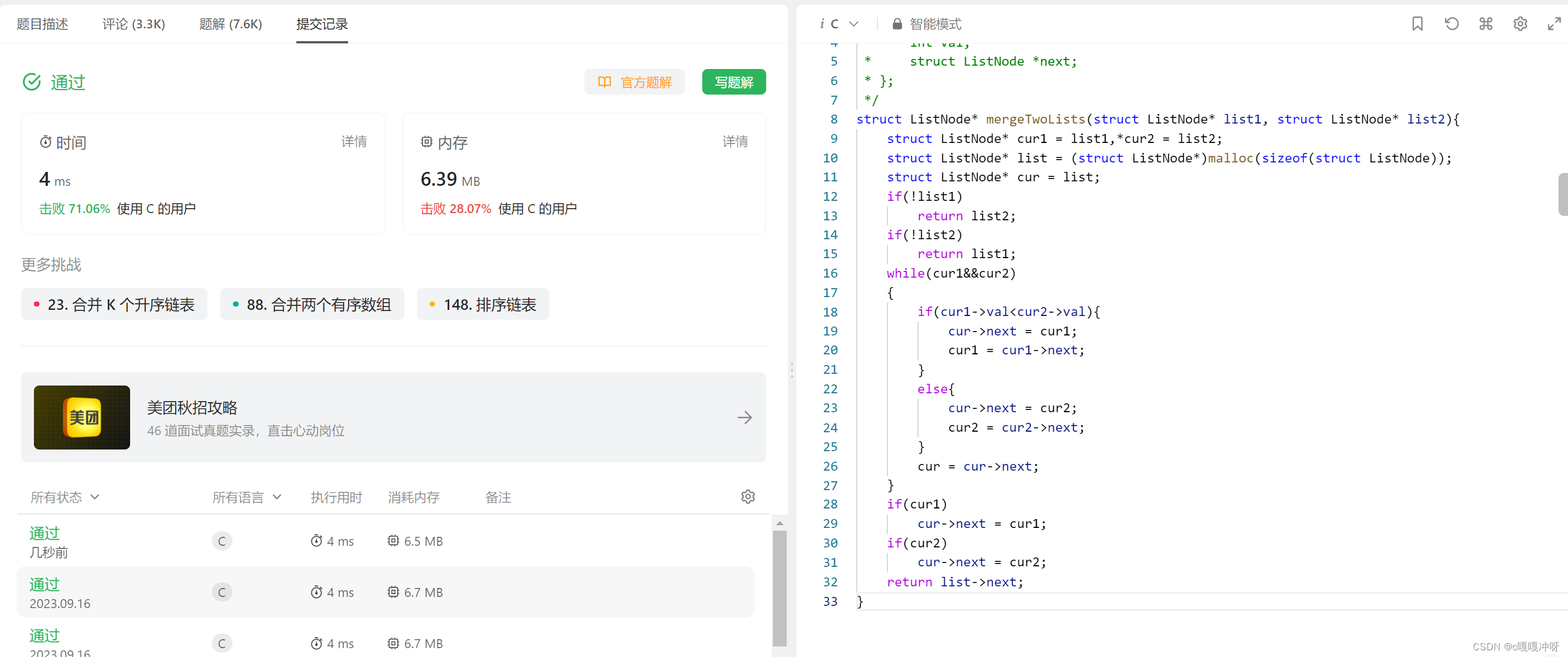The image size is (1568, 657).
Task: Click the memory icon beside 6.5 MB
Action: [x=393, y=541]
